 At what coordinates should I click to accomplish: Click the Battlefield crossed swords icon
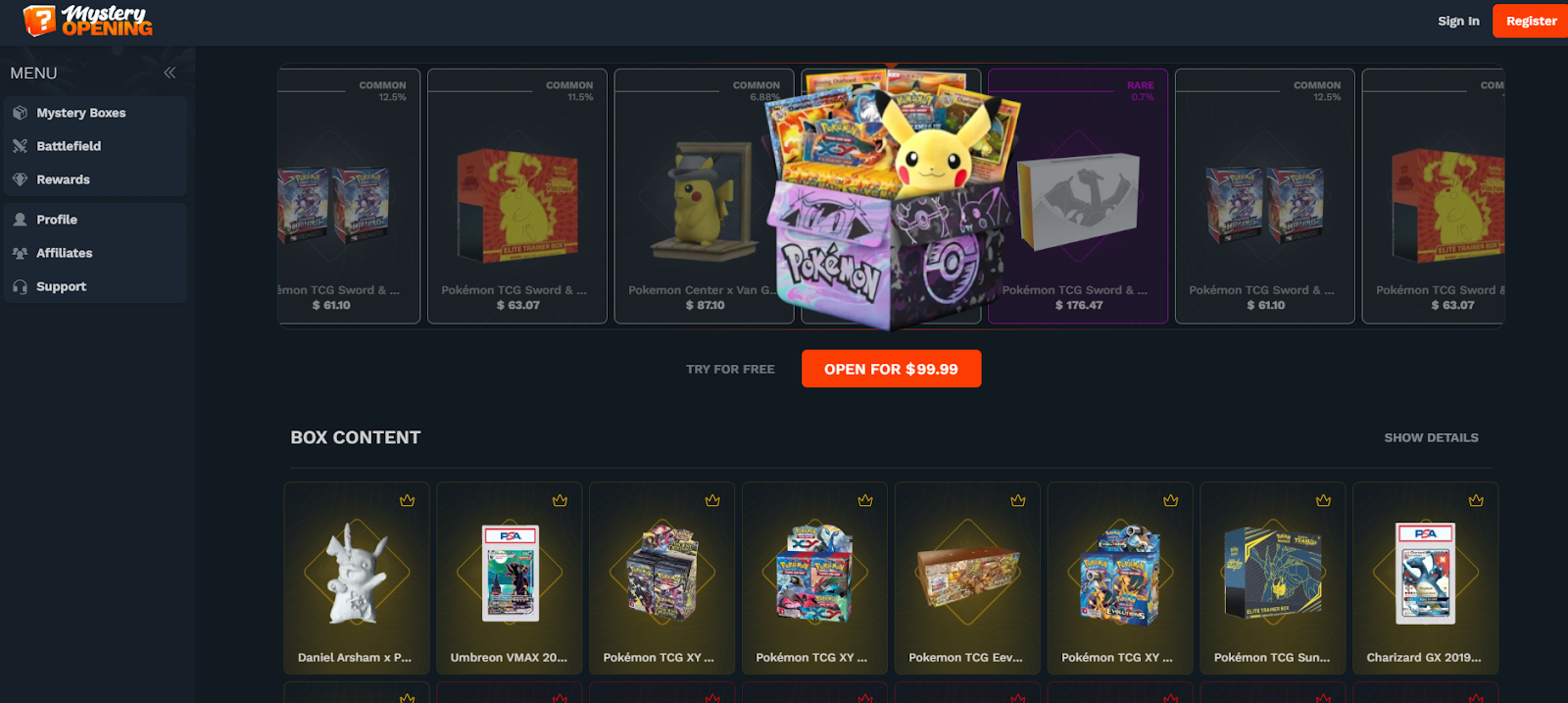20,146
